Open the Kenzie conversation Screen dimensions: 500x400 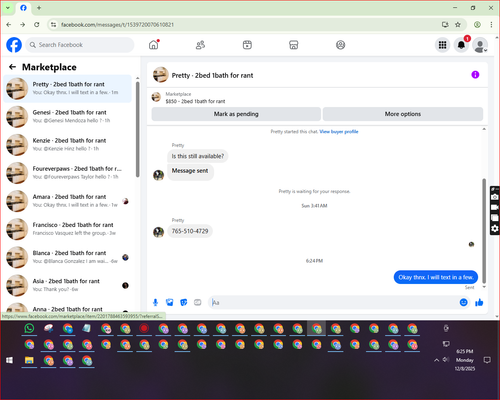coord(68,145)
